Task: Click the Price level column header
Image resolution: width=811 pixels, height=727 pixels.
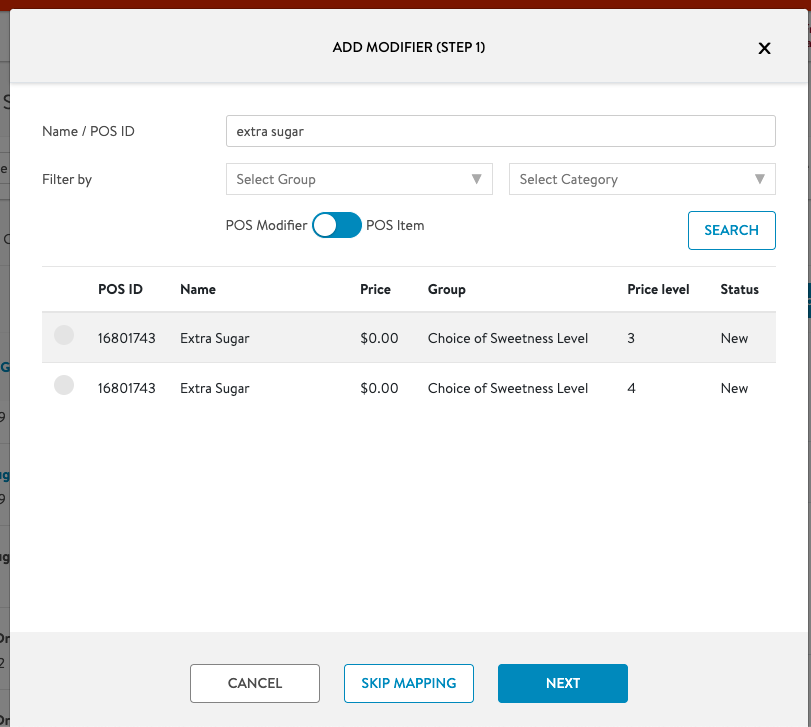Action: point(658,290)
